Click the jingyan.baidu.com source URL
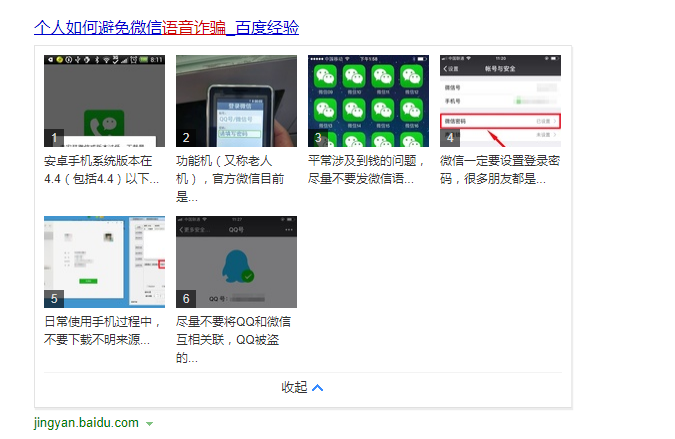Image resolution: width=675 pixels, height=439 pixels. coord(86,423)
